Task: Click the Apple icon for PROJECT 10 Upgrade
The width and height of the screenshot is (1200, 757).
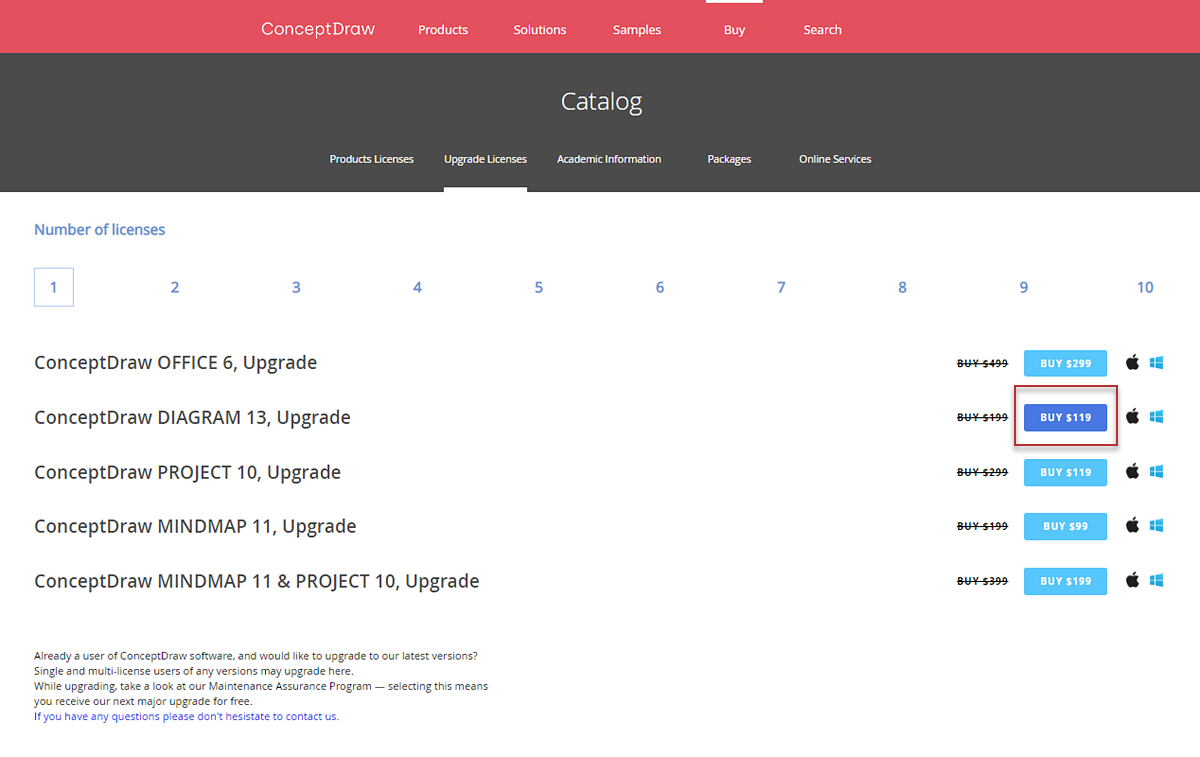Action: 1133,471
